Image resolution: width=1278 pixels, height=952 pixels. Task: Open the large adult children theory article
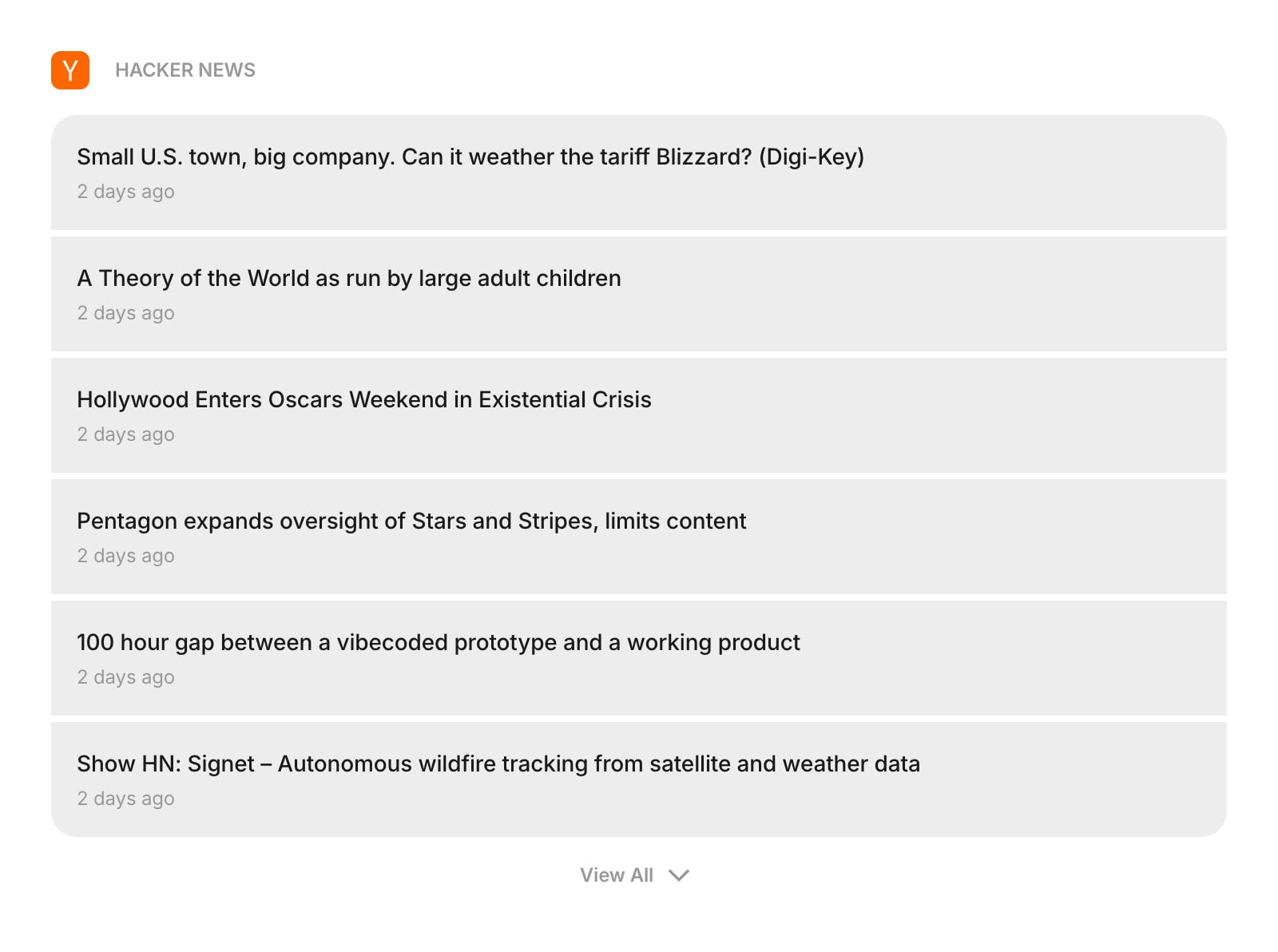coord(349,279)
